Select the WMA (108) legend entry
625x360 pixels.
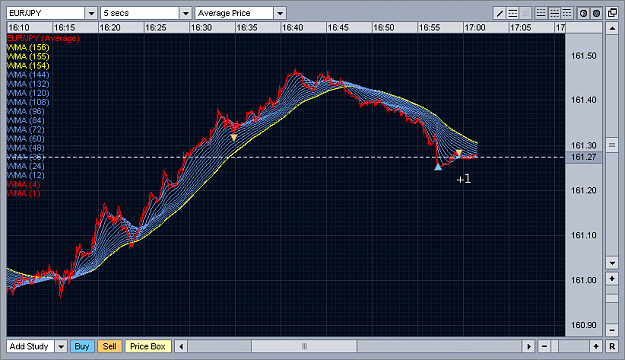pyautogui.click(x=28, y=102)
